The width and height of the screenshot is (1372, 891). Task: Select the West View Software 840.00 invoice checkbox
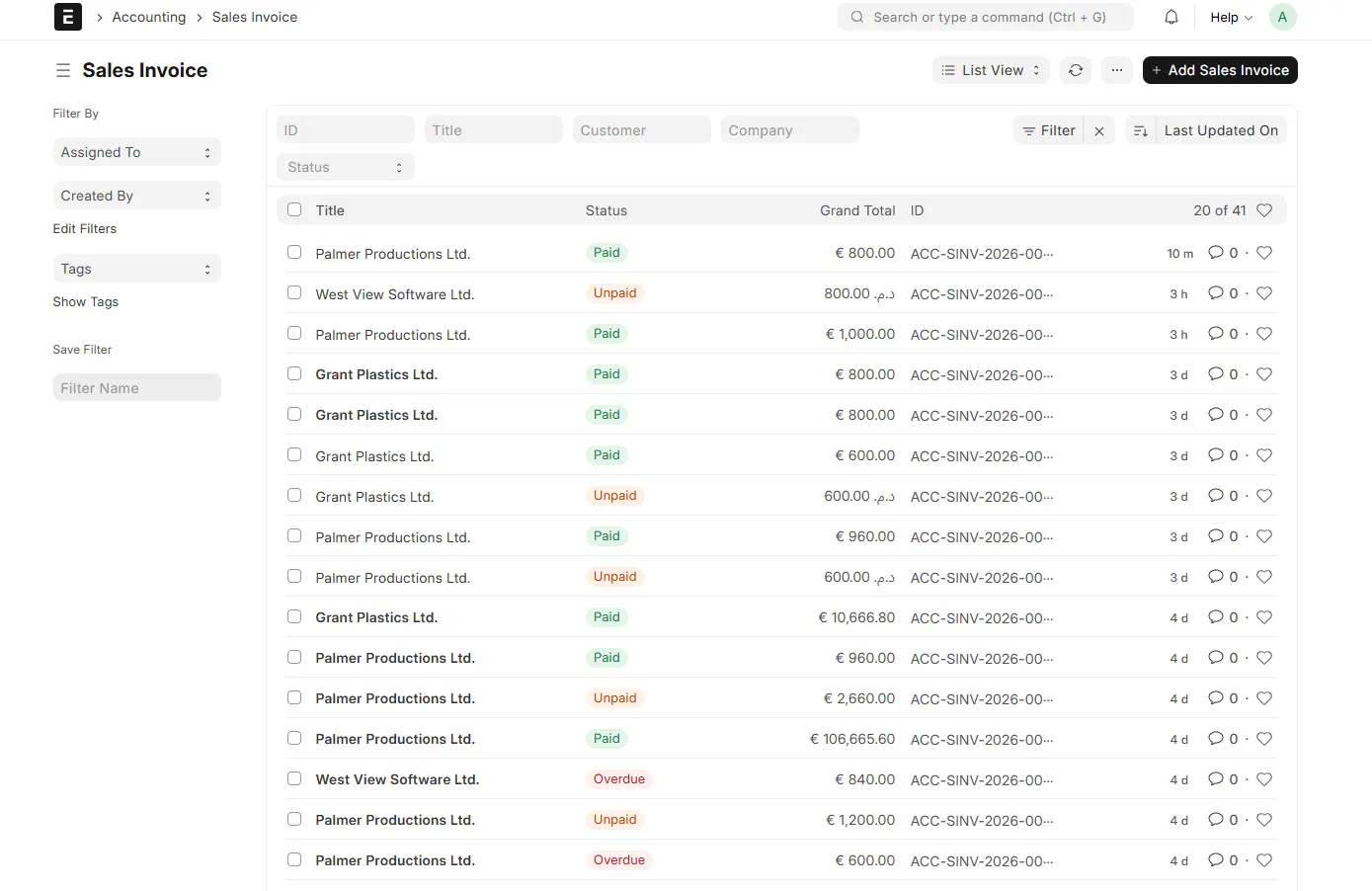[294, 778]
